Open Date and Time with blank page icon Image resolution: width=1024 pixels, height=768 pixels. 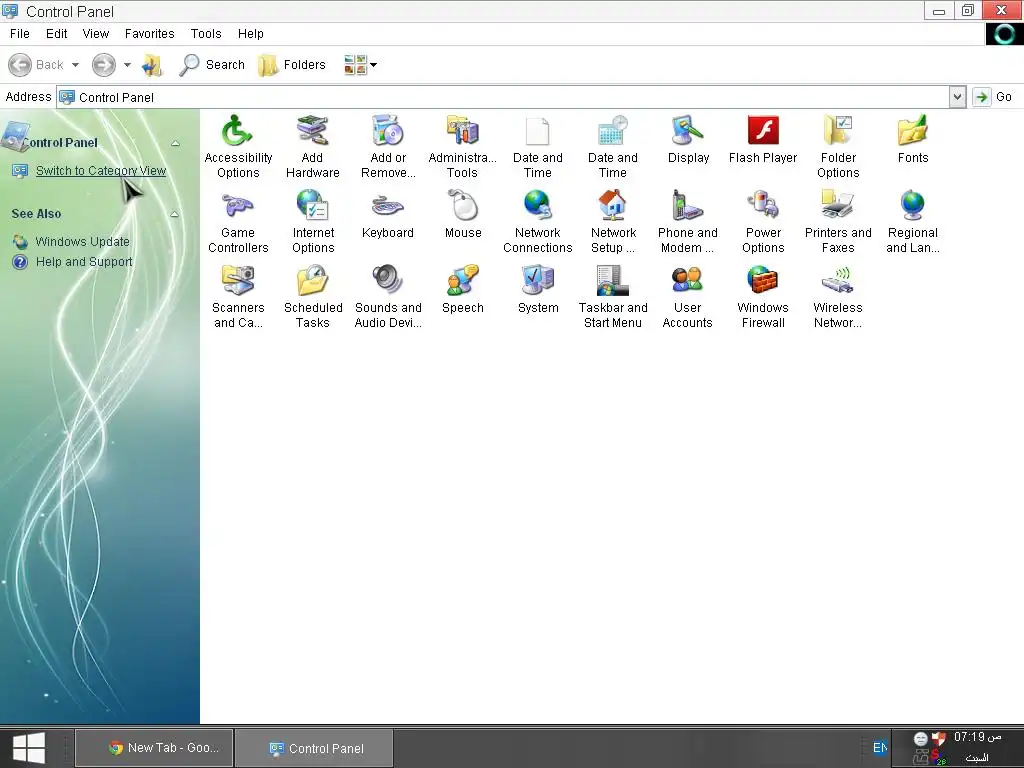click(537, 146)
